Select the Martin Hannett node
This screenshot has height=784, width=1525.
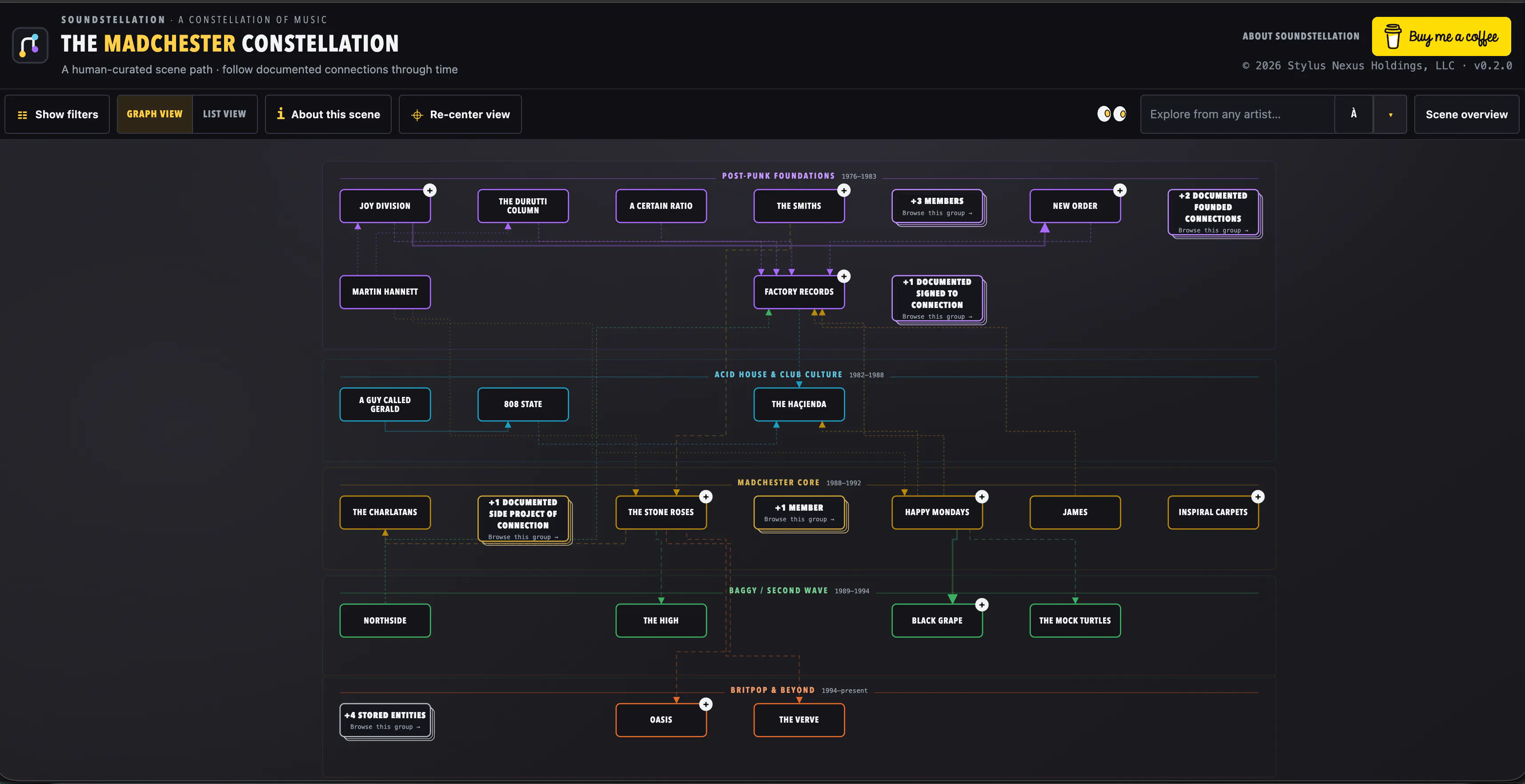coord(385,292)
